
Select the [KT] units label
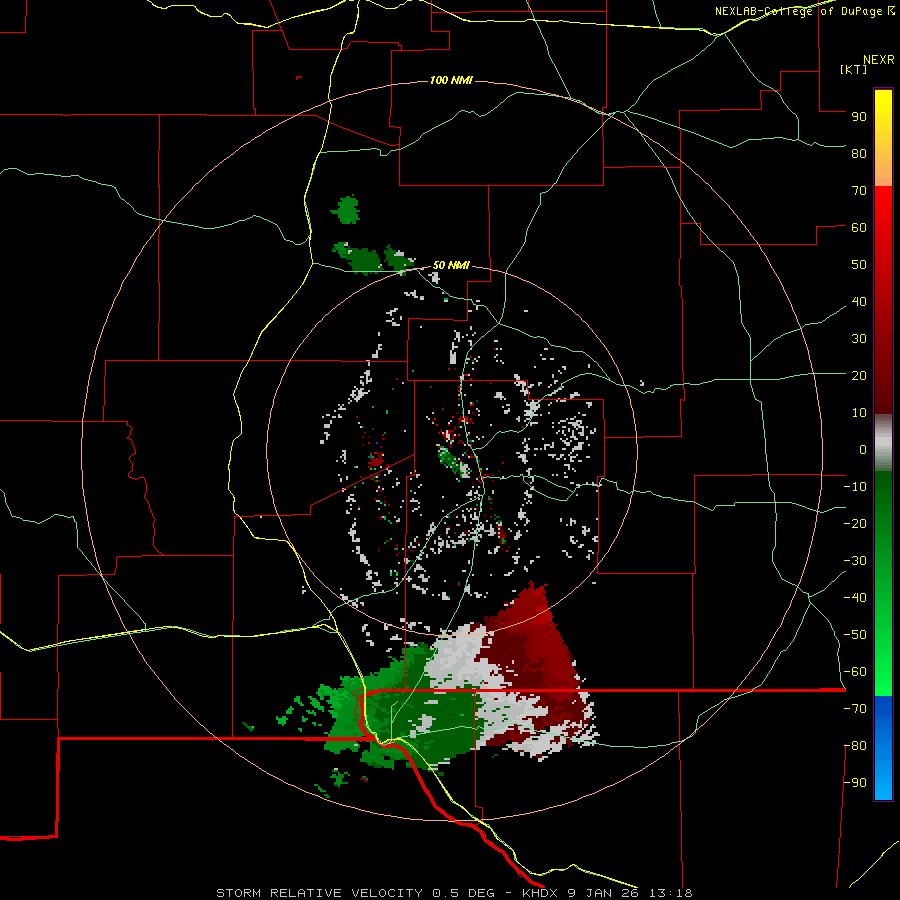(854, 69)
